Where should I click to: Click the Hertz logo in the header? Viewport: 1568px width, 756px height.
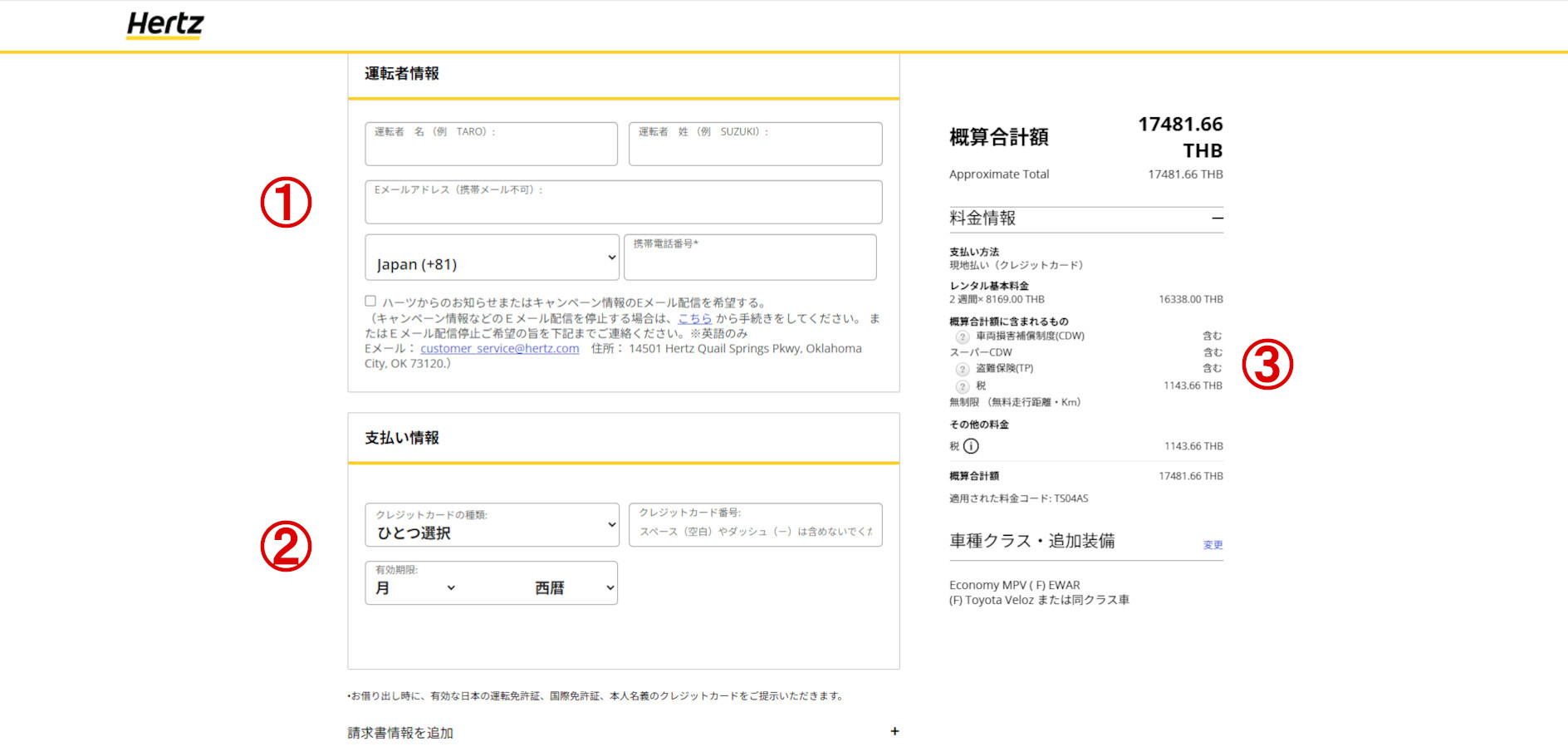coord(164,25)
